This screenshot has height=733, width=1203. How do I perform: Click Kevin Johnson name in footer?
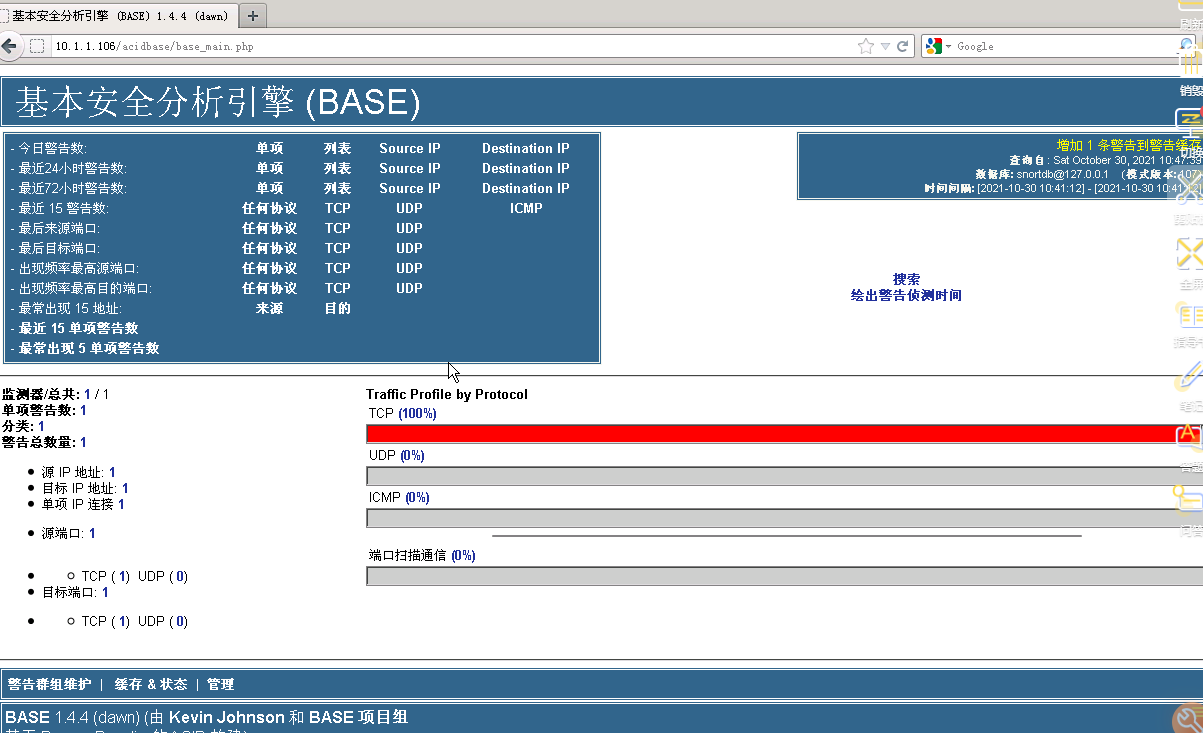[x=227, y=717]
